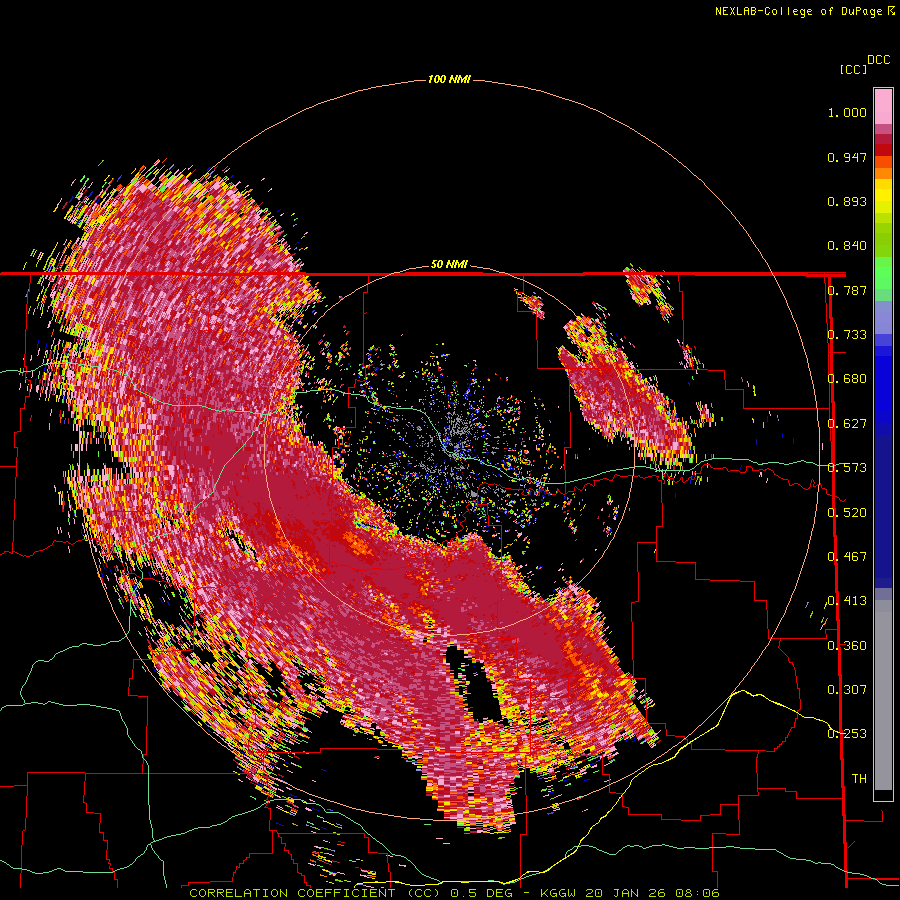Screen dimensions: 900x900
Task: Click the 0.467 scale value
Action: pos(847,557)
